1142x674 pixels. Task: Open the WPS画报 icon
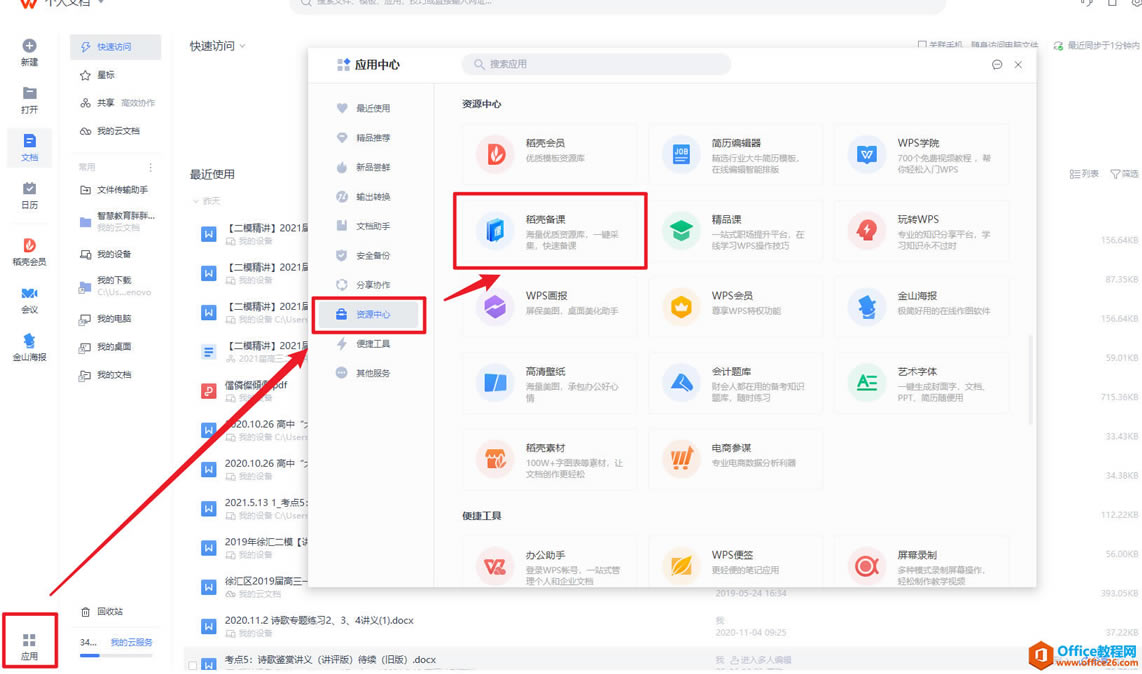tap(496, 307)
